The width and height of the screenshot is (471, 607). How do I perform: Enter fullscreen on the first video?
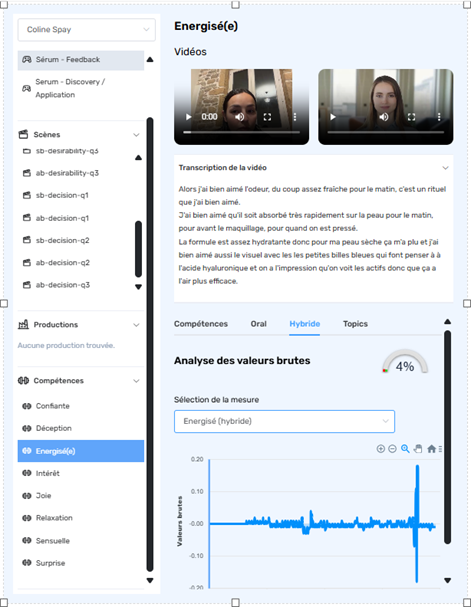[267, 117]
